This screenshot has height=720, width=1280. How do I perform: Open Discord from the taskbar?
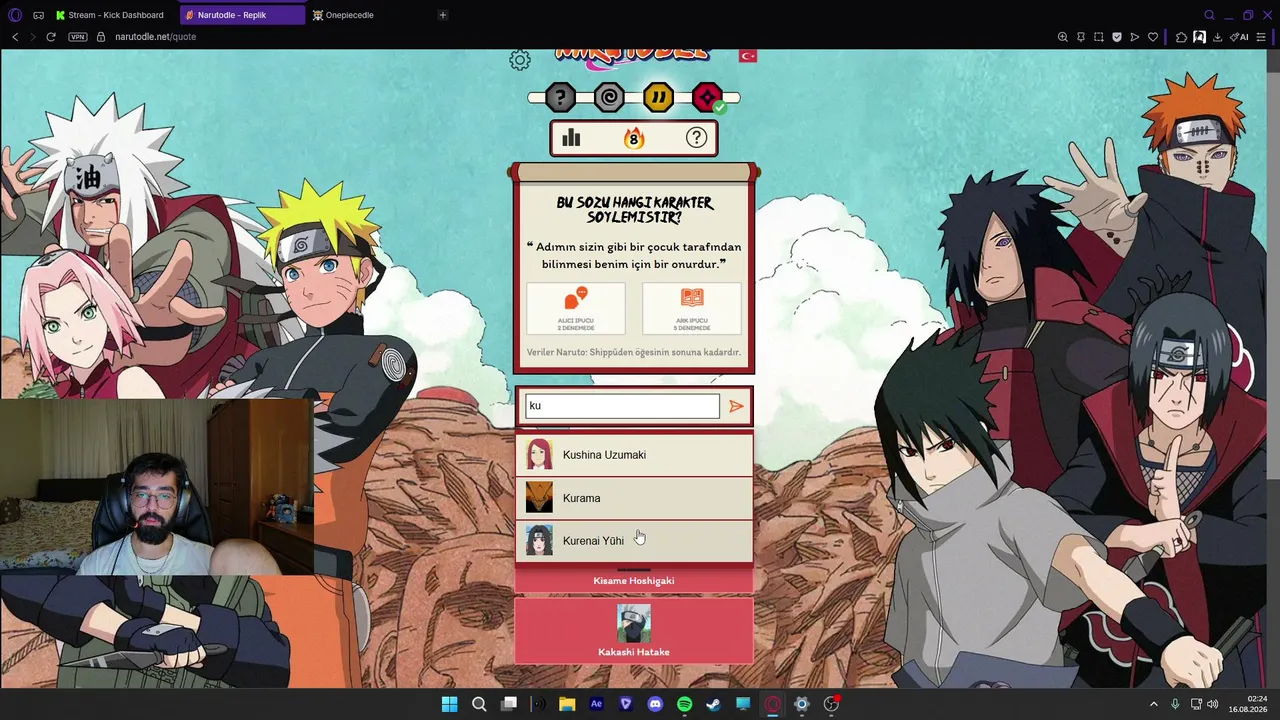[655, 704]
